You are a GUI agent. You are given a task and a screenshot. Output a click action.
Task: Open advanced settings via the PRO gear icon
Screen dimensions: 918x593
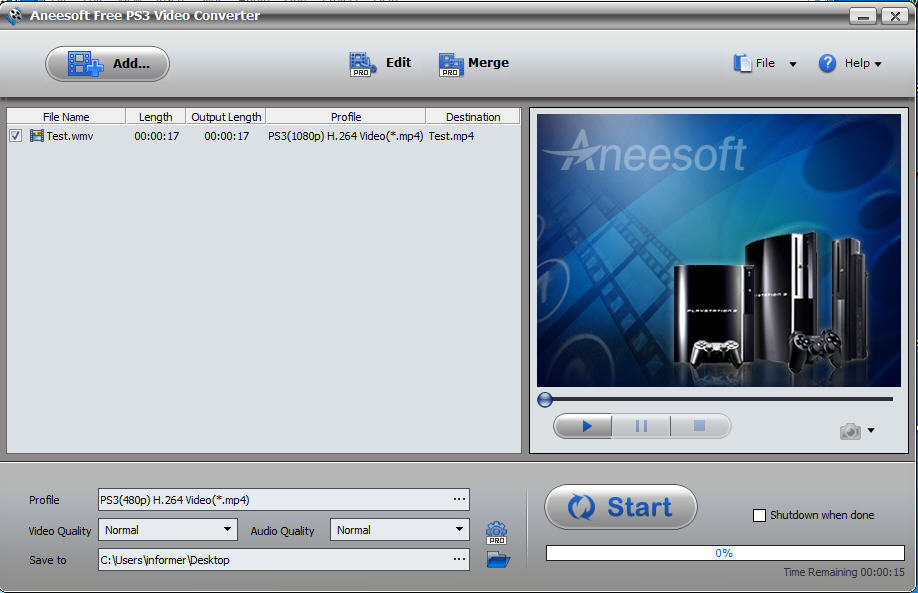(x=497, y=530)
